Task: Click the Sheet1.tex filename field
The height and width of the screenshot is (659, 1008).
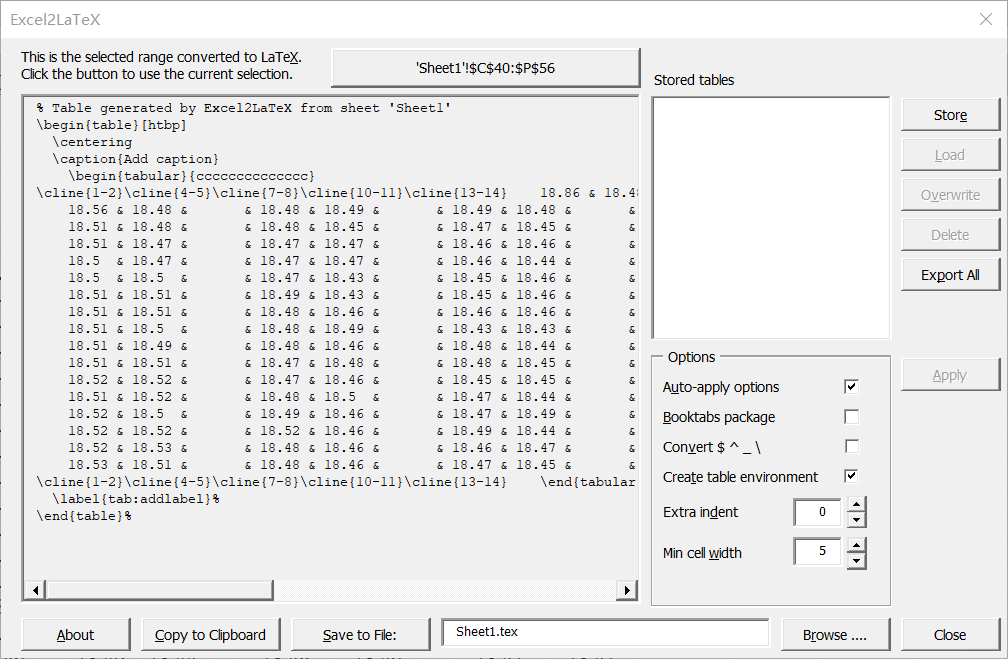Action: point(605,633)
